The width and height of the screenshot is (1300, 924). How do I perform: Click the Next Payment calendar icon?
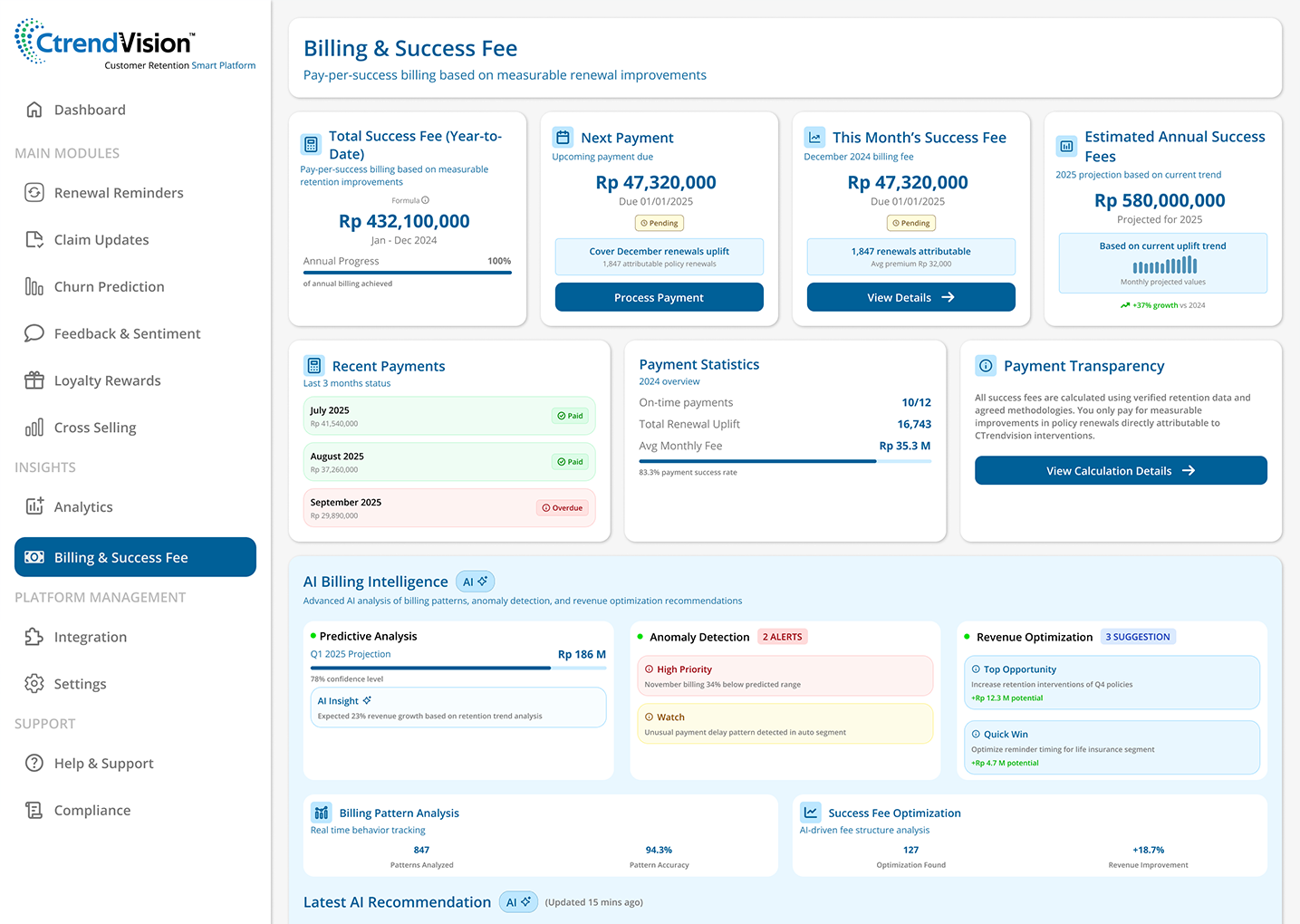(x=563, y=138)
